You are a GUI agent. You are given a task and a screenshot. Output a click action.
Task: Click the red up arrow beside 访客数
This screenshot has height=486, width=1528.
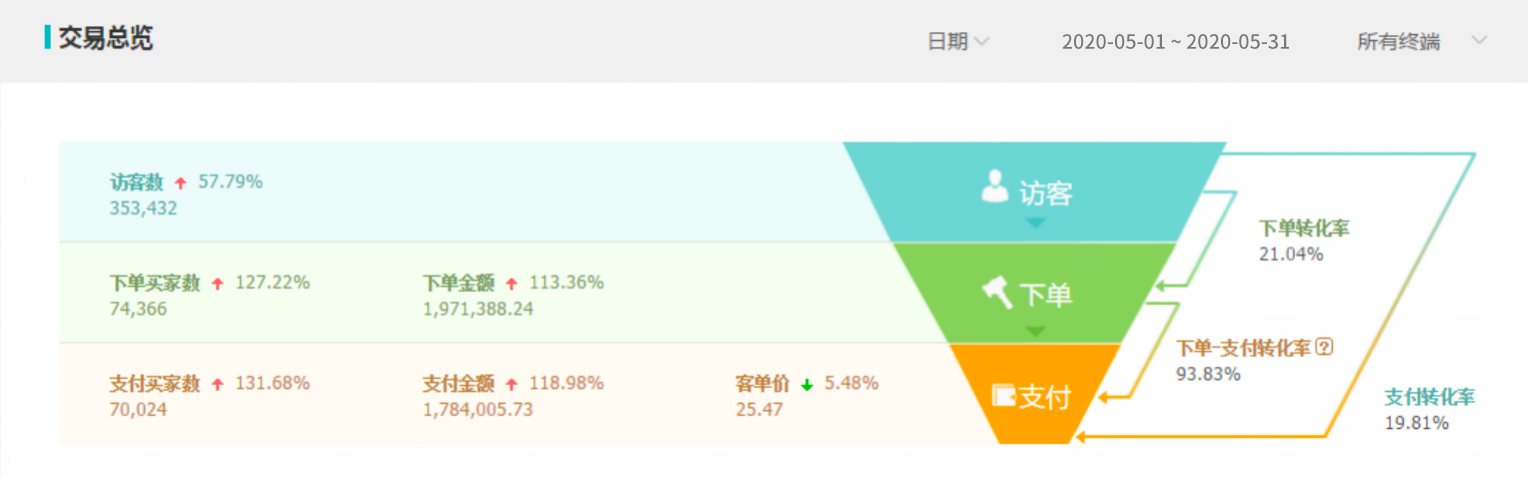[181, 183]
